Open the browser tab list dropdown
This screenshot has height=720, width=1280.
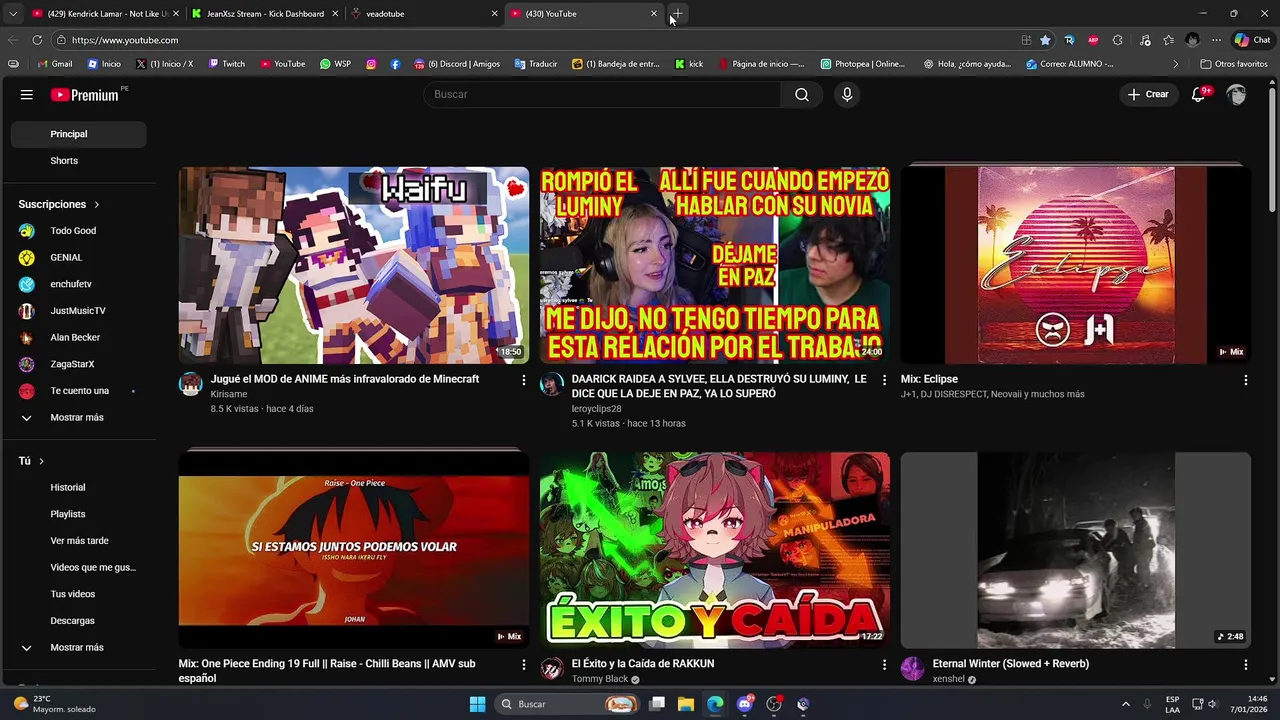click(x=12, y=14)
